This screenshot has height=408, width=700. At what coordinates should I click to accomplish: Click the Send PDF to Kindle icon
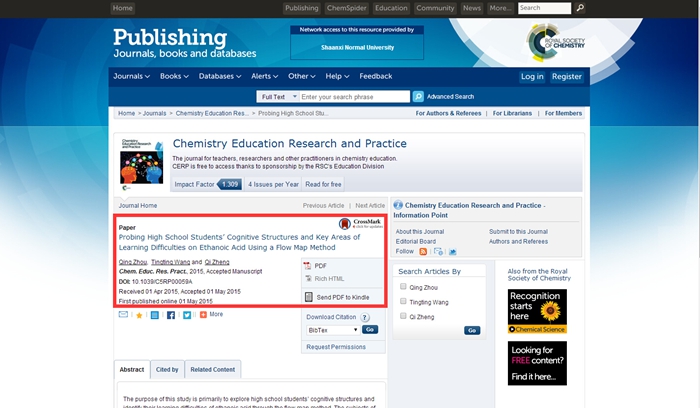point(308,297)
